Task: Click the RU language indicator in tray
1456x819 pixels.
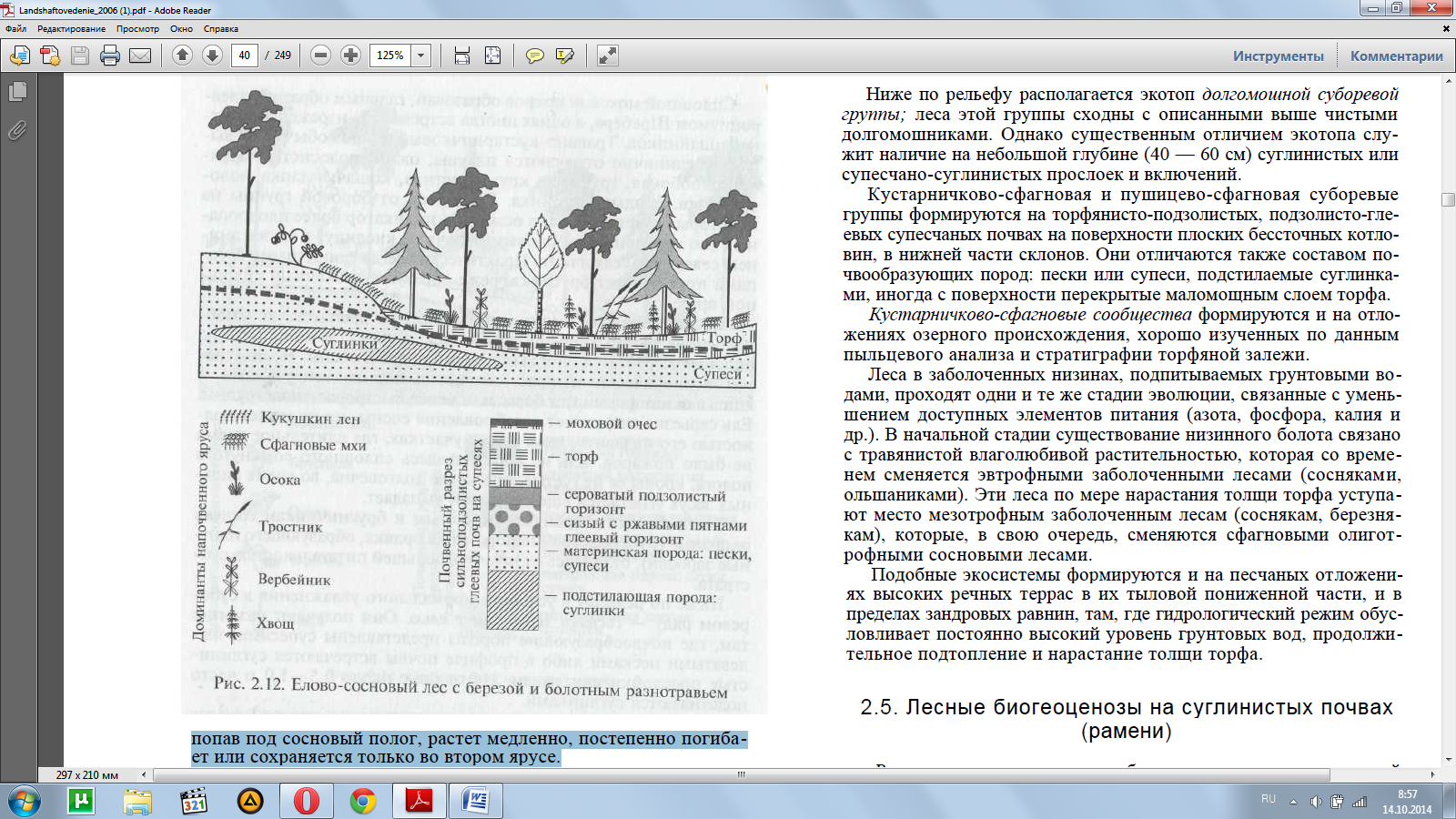Action: (x=1269, y=799)
